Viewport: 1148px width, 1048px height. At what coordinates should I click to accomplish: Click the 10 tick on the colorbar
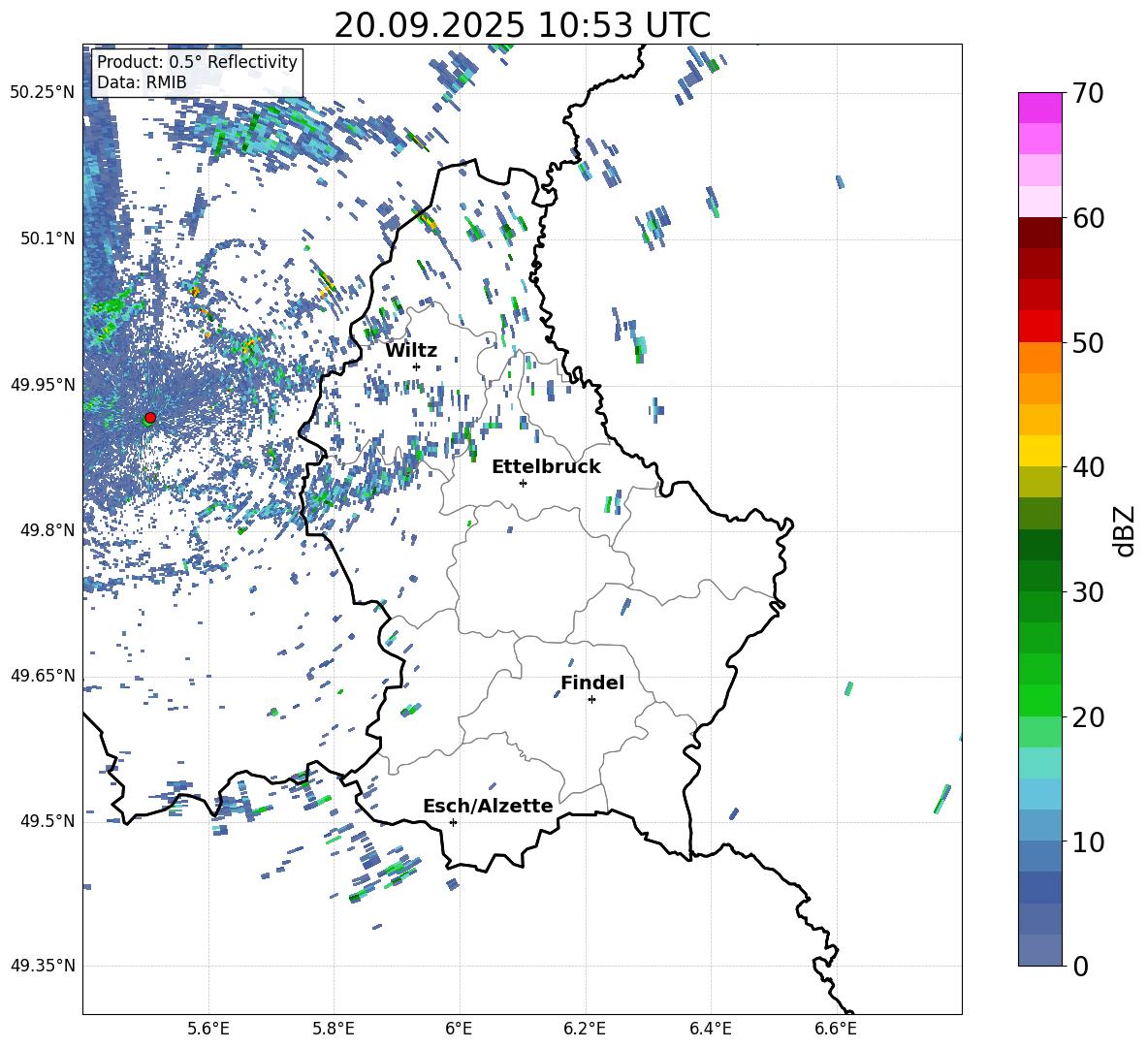coord(1088,842)
